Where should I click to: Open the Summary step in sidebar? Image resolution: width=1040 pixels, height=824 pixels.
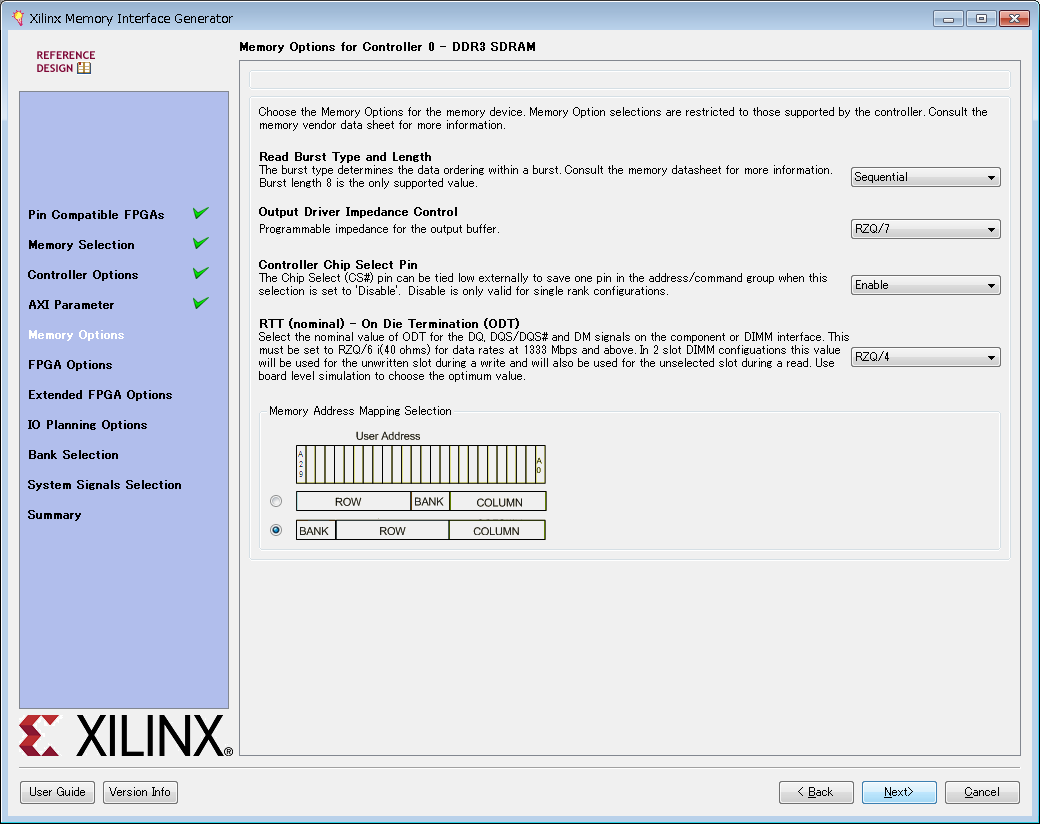tap(55, 515)
